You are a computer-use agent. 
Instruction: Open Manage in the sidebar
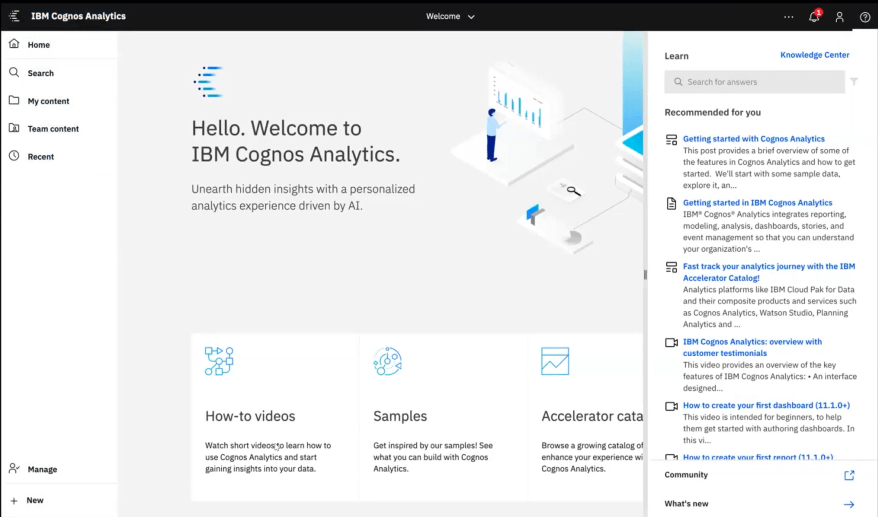coord(41,469)
